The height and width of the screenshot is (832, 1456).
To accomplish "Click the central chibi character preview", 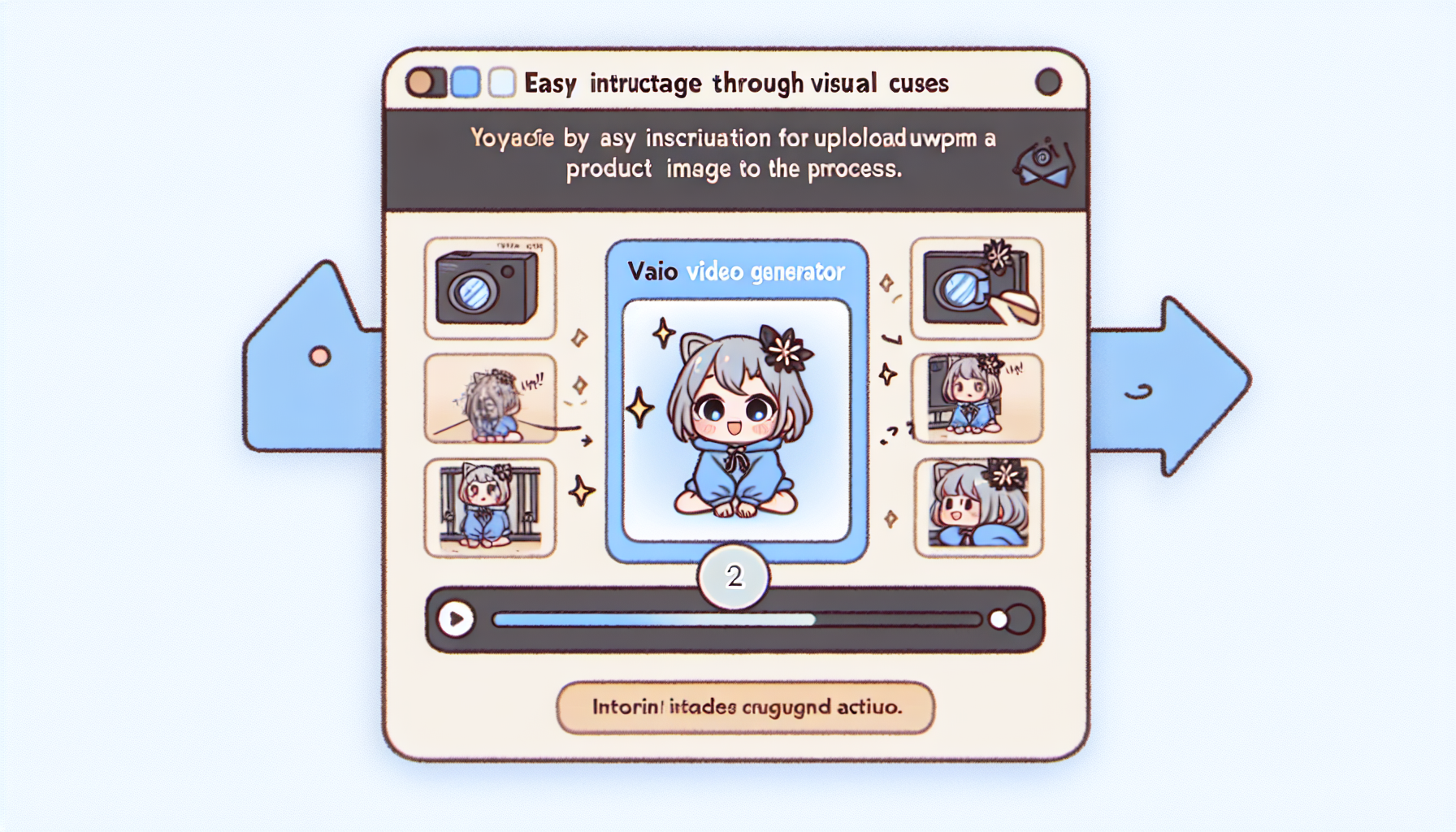I will pyautogui.click(x=736, y=420).
